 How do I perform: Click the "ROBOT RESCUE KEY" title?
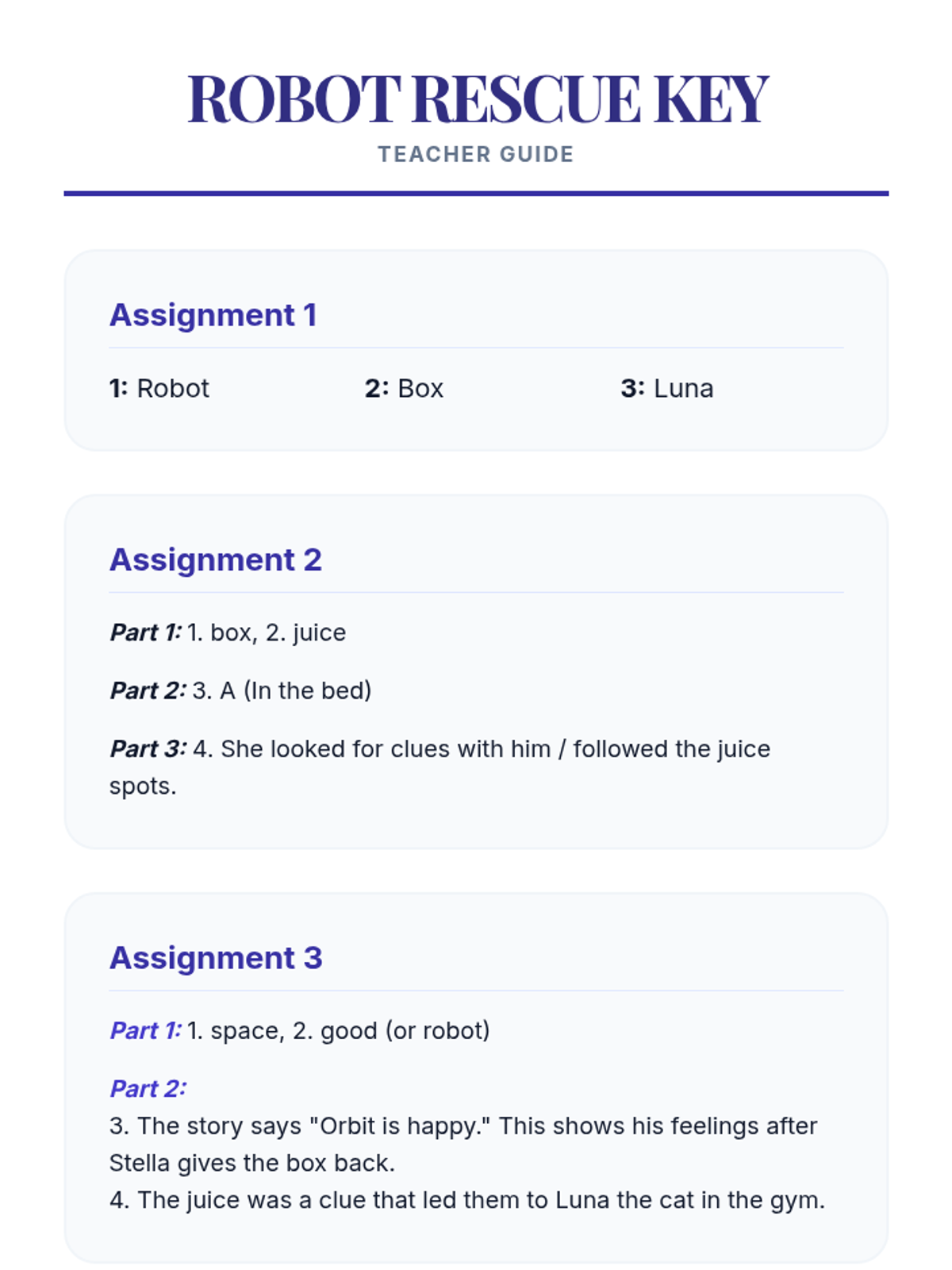point(477,99)
